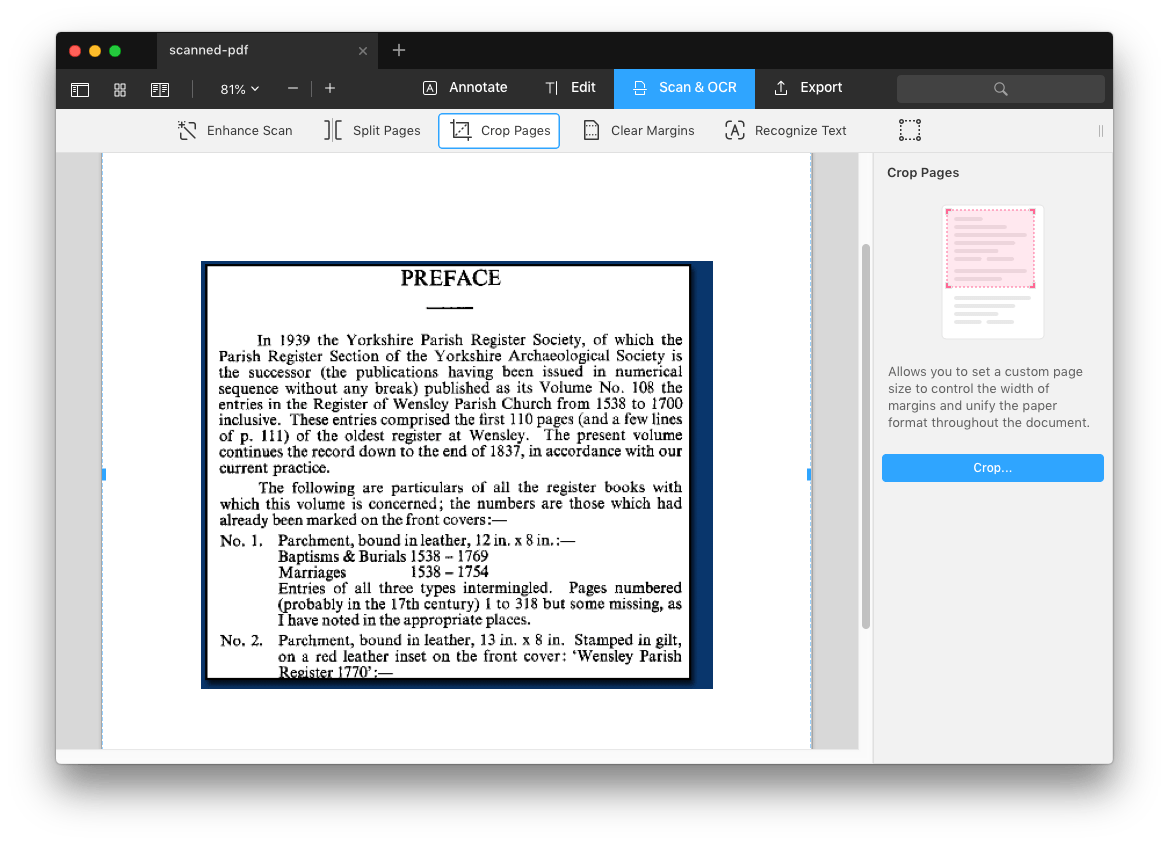This screenshot has height=844, width=1169.
Task: Select the Split Pages tool
Action: (372, 130)
